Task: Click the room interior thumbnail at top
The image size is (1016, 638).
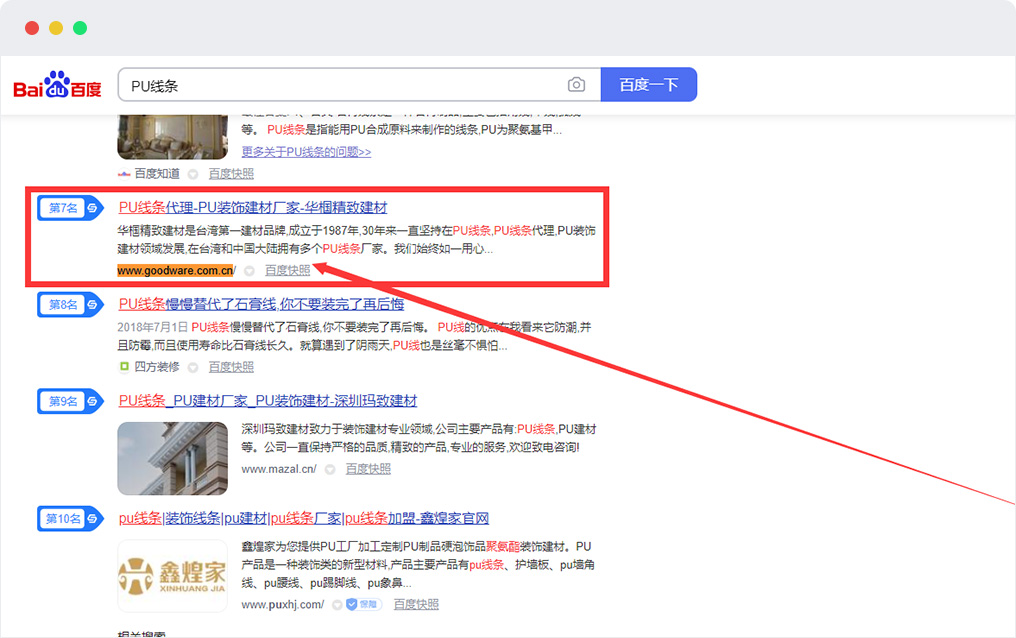Action: pos(172,137)
